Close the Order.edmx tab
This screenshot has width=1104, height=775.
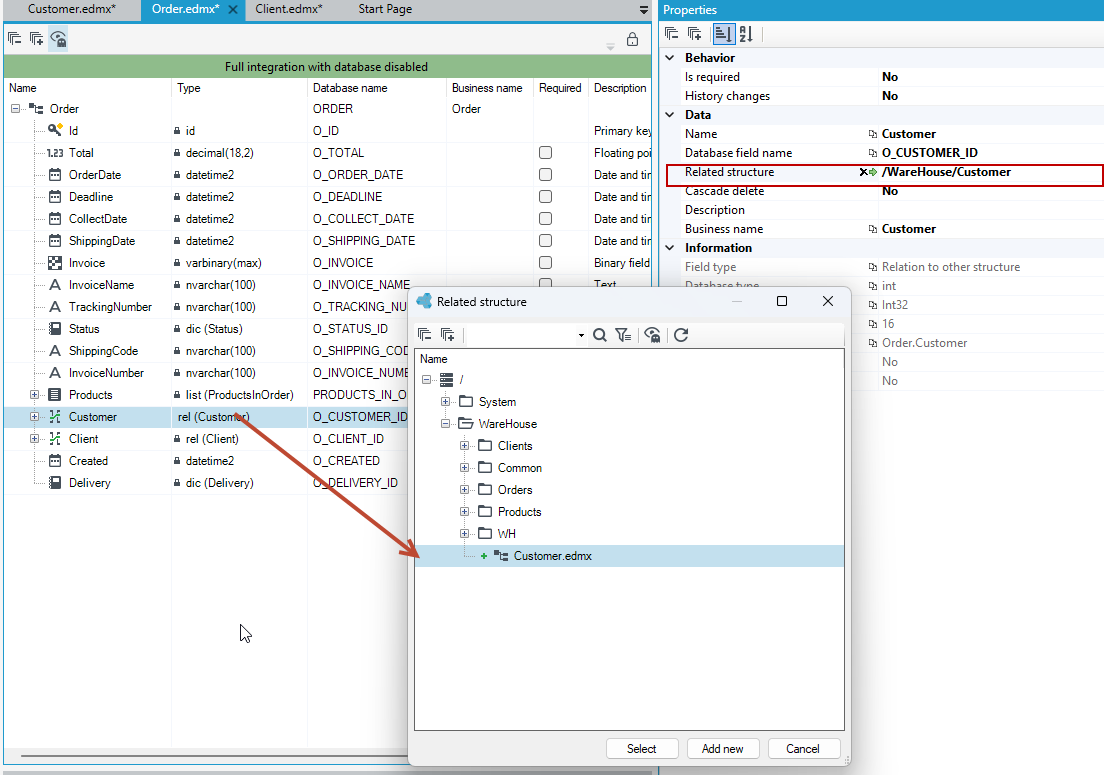[x=233, y=10]
